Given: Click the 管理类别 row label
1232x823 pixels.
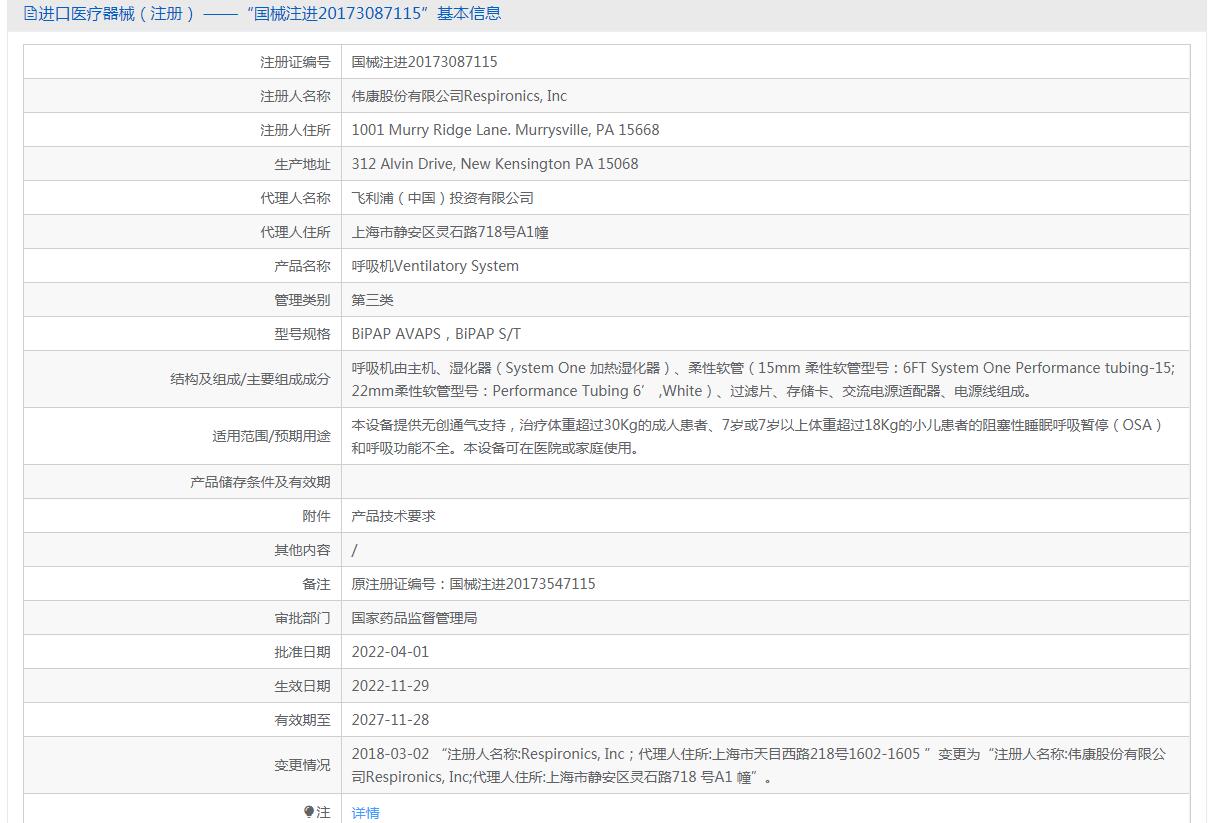Looking at the screenshot, I should tap(302, 300).
